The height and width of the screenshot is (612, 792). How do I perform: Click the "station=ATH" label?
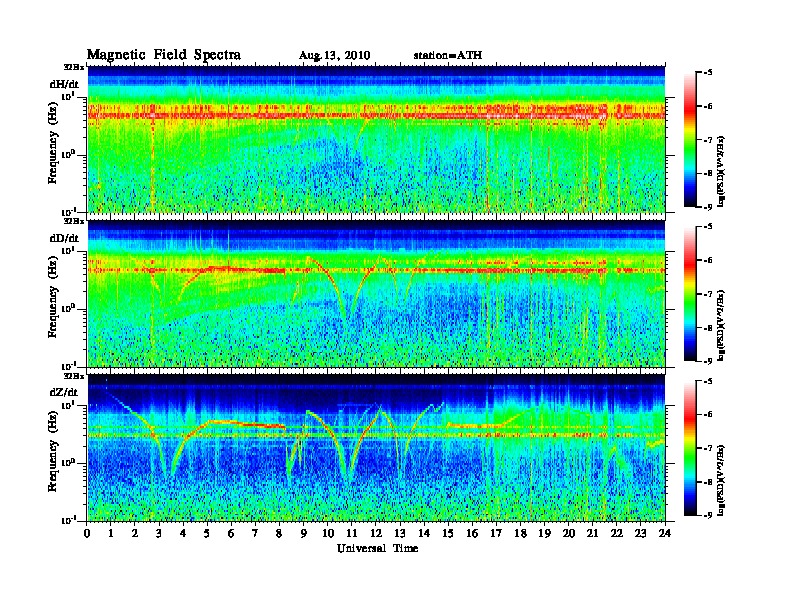[x=448, y=55]
